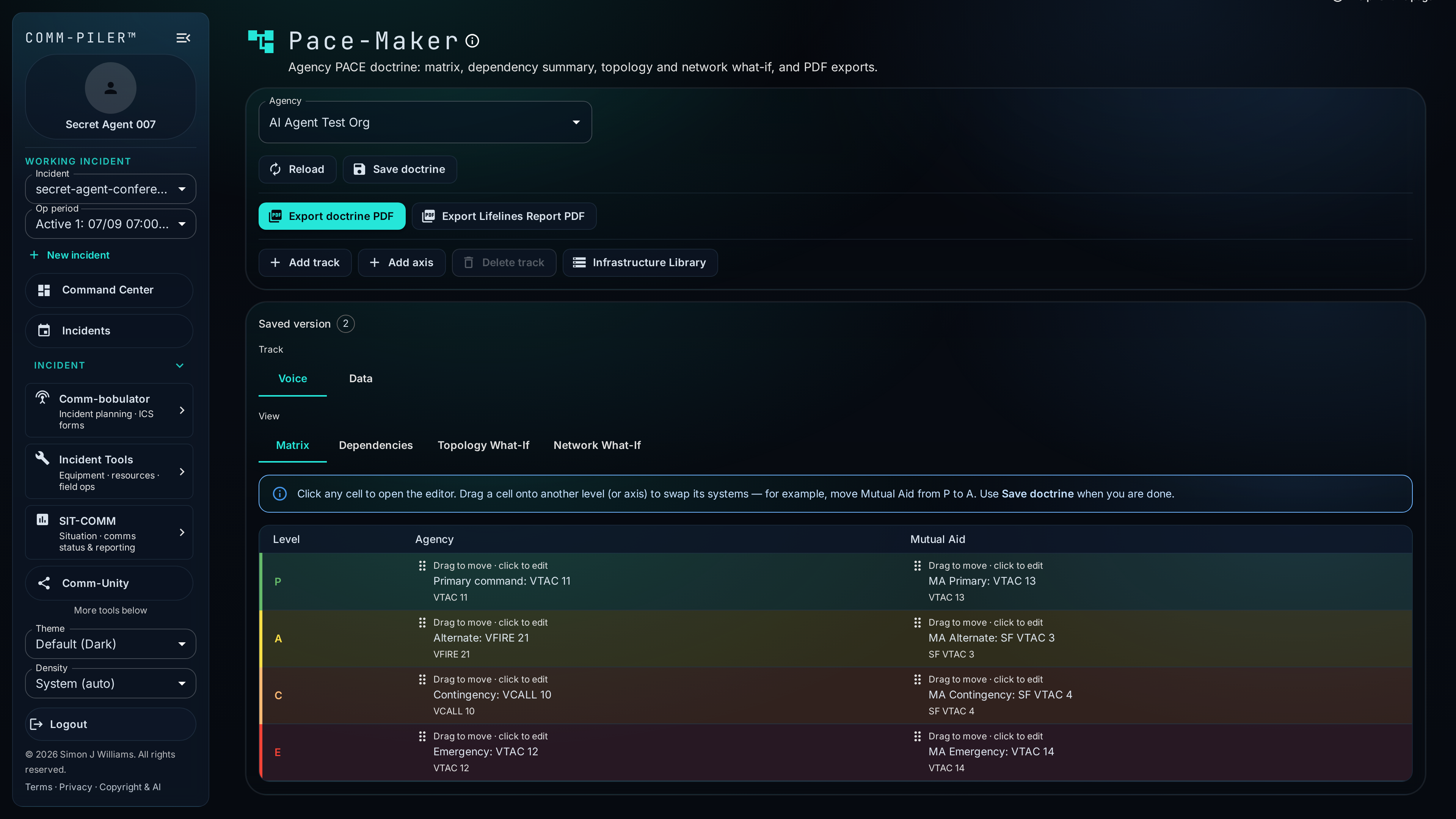Click the PDF icon in Export doctrine PDF
Viewport: 1456px width, 819px height.
click(x=275, y=216)
